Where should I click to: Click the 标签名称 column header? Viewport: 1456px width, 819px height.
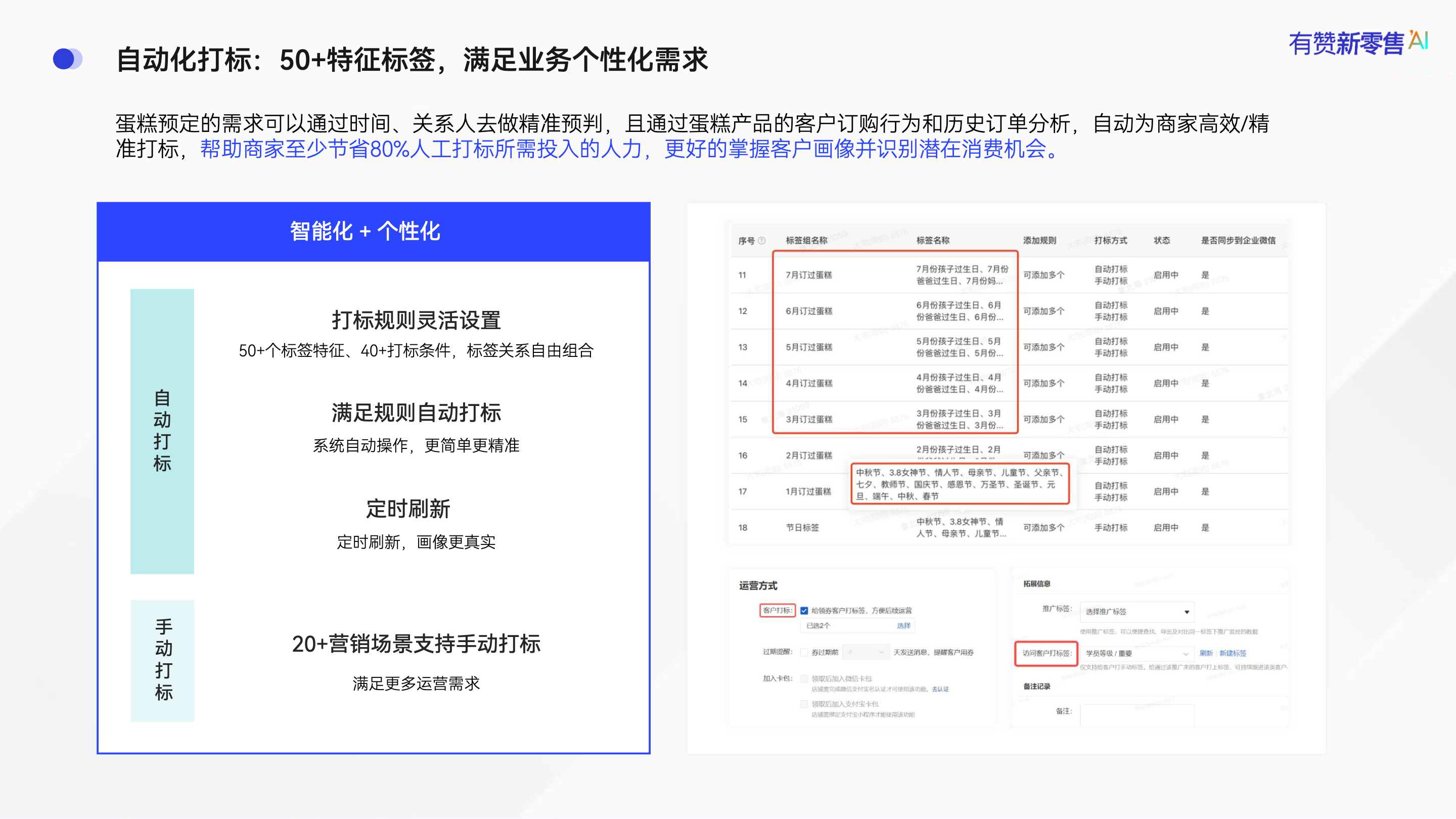[933, 241]
